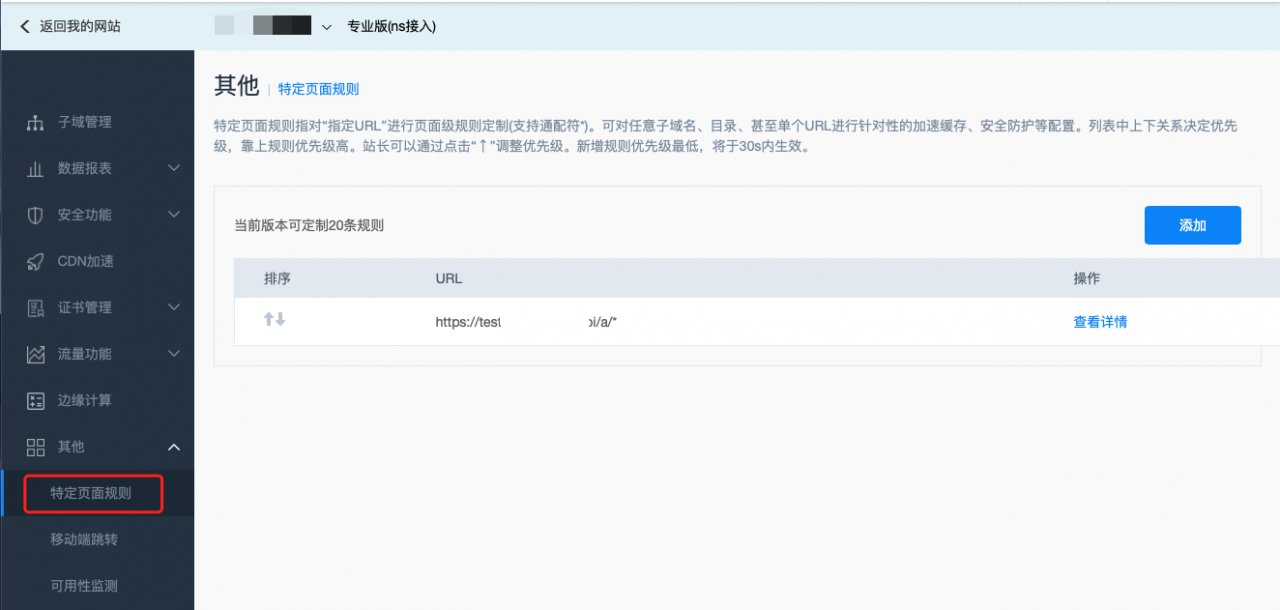
Task: Click the 安全功能 shield icon
Action: click(x=36, y=215)
